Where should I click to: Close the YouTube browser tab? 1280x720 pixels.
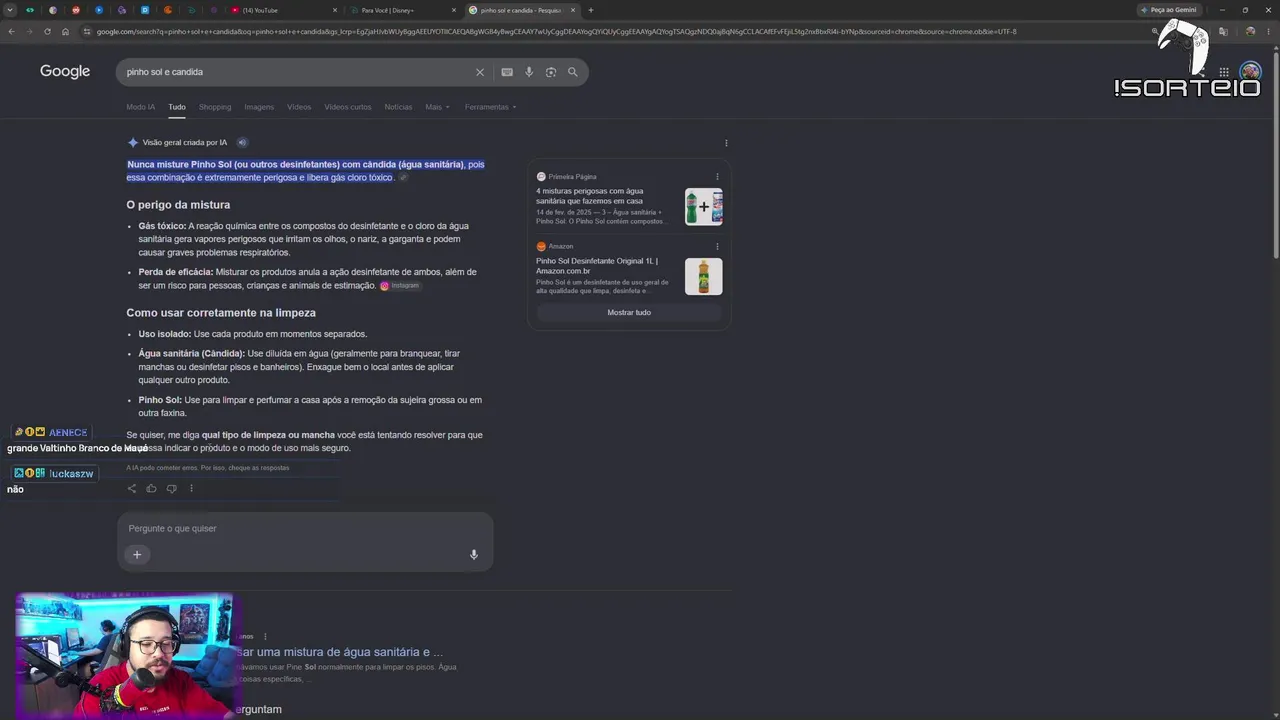point(334,10)
